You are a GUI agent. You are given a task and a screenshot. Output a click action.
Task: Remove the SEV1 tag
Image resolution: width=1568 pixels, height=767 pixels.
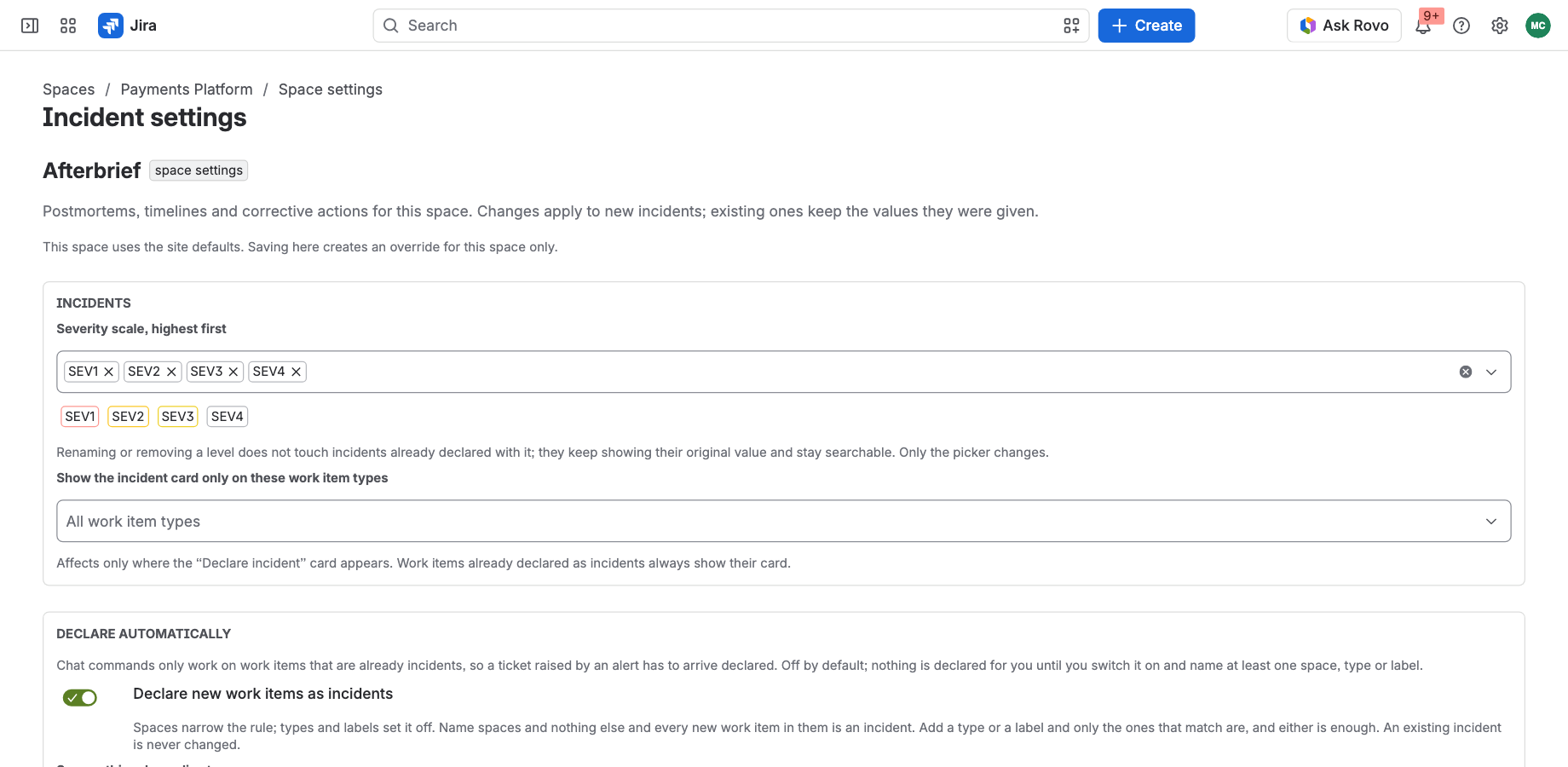click(x=108, y=372)
